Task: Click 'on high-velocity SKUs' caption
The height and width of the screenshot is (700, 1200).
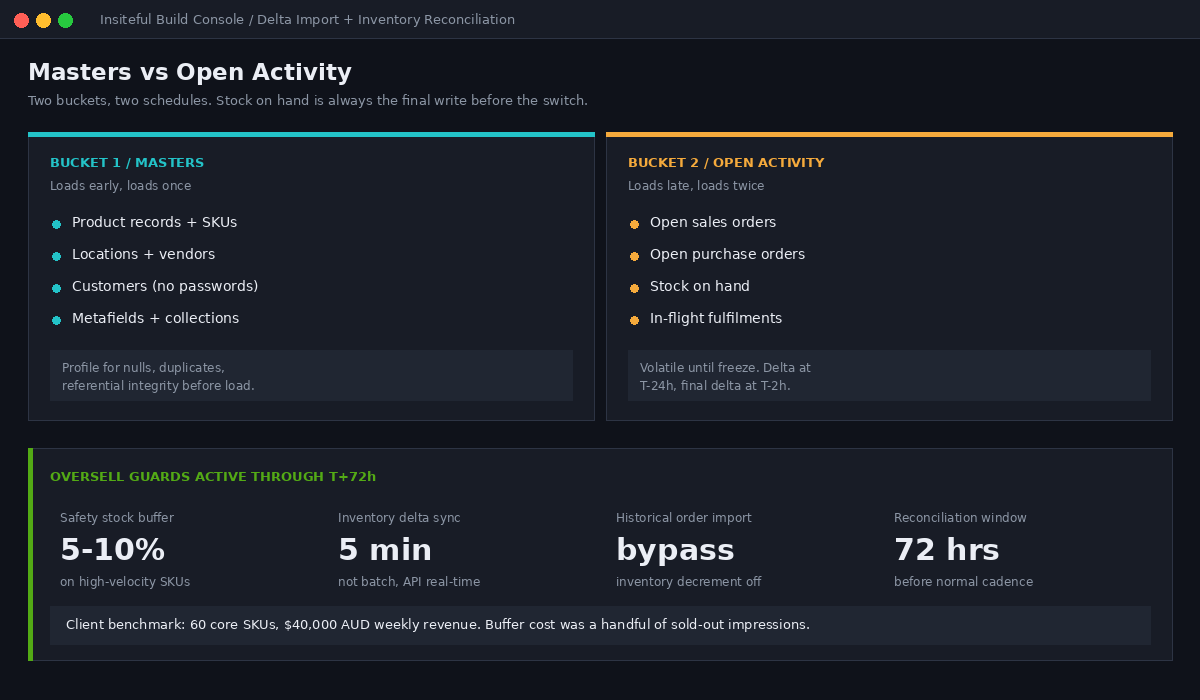Action: pos(125,582)
